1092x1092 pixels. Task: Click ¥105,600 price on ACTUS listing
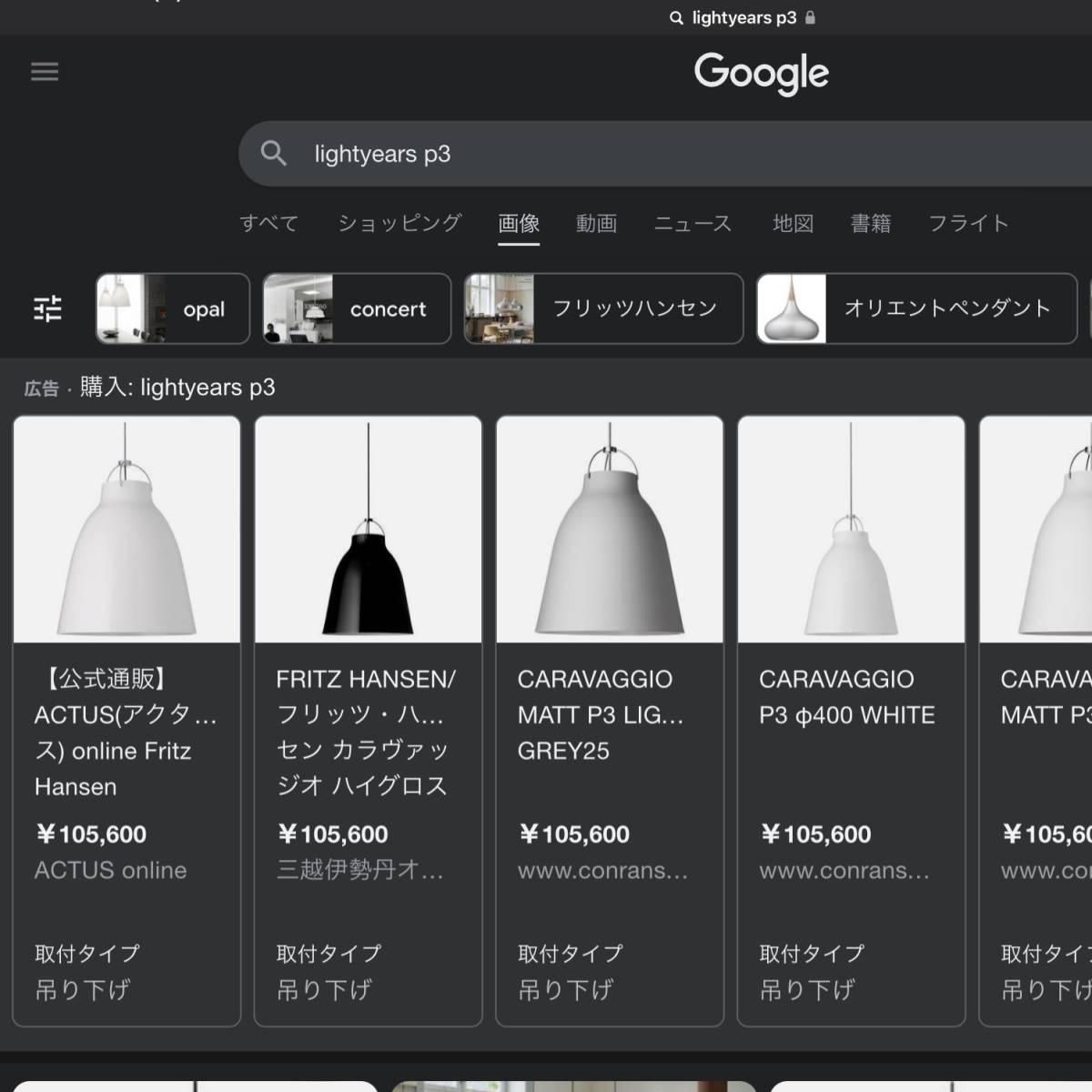coord(91,834)
